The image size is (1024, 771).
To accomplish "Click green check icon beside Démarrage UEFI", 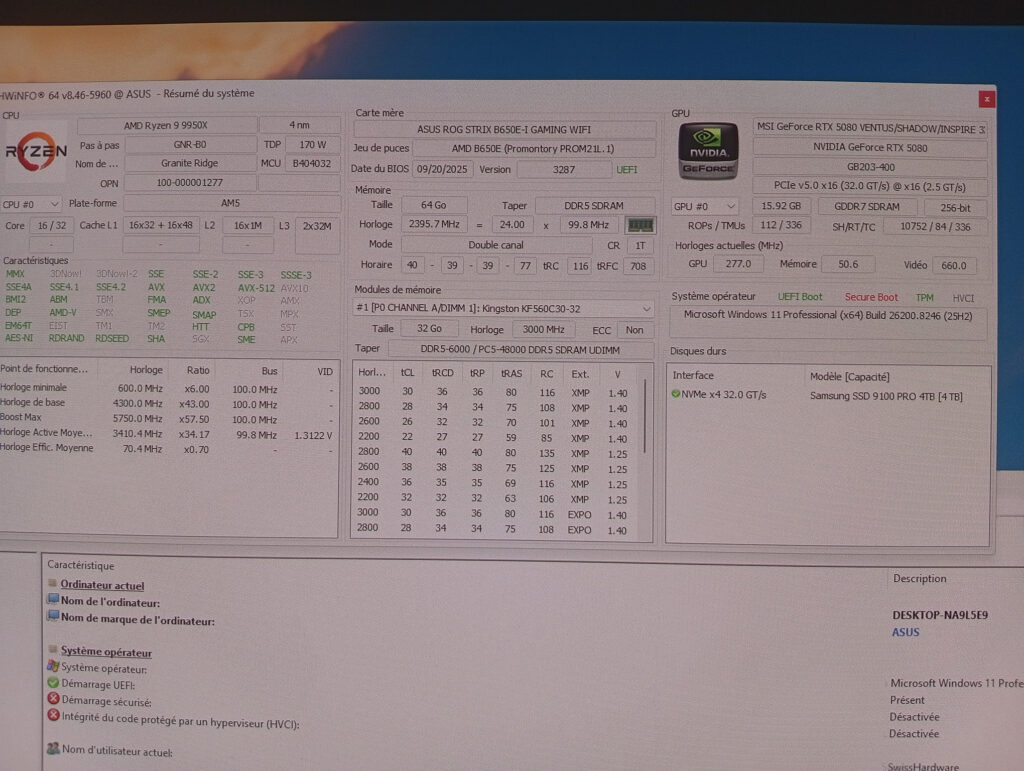I will pyautogui.click(x=54, y=683).
